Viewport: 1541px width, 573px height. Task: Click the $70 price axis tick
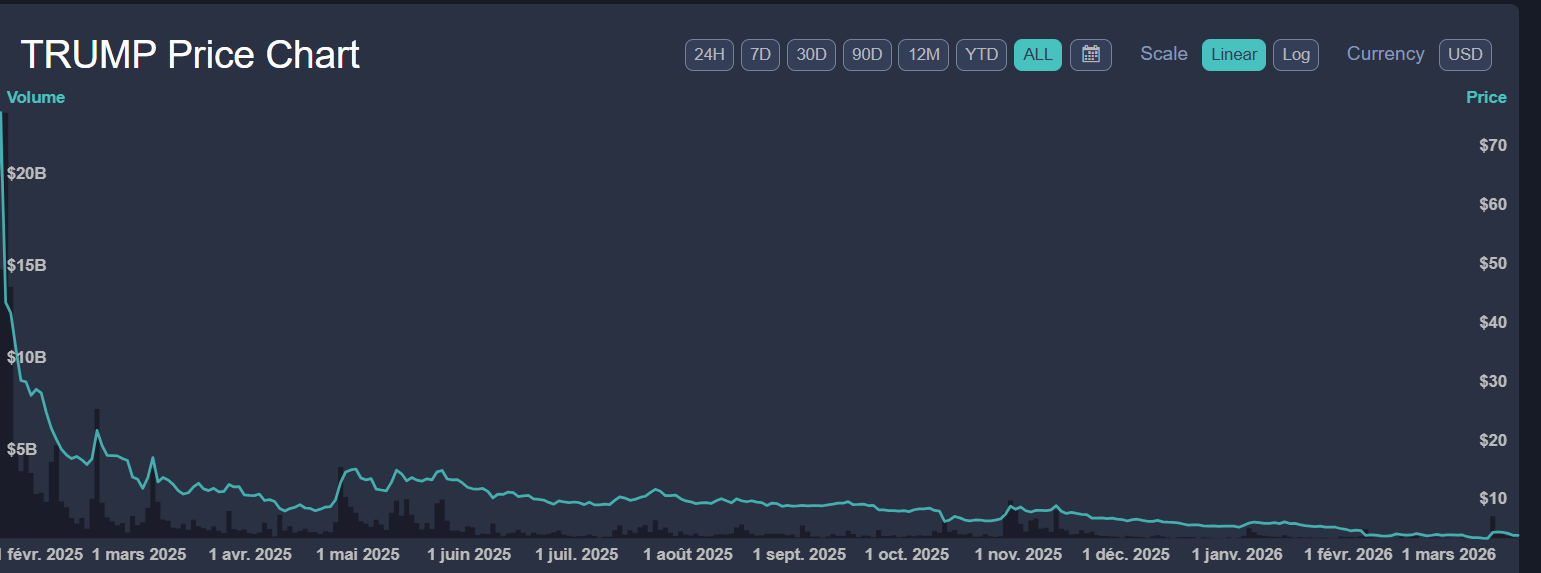click(1493, 146)
